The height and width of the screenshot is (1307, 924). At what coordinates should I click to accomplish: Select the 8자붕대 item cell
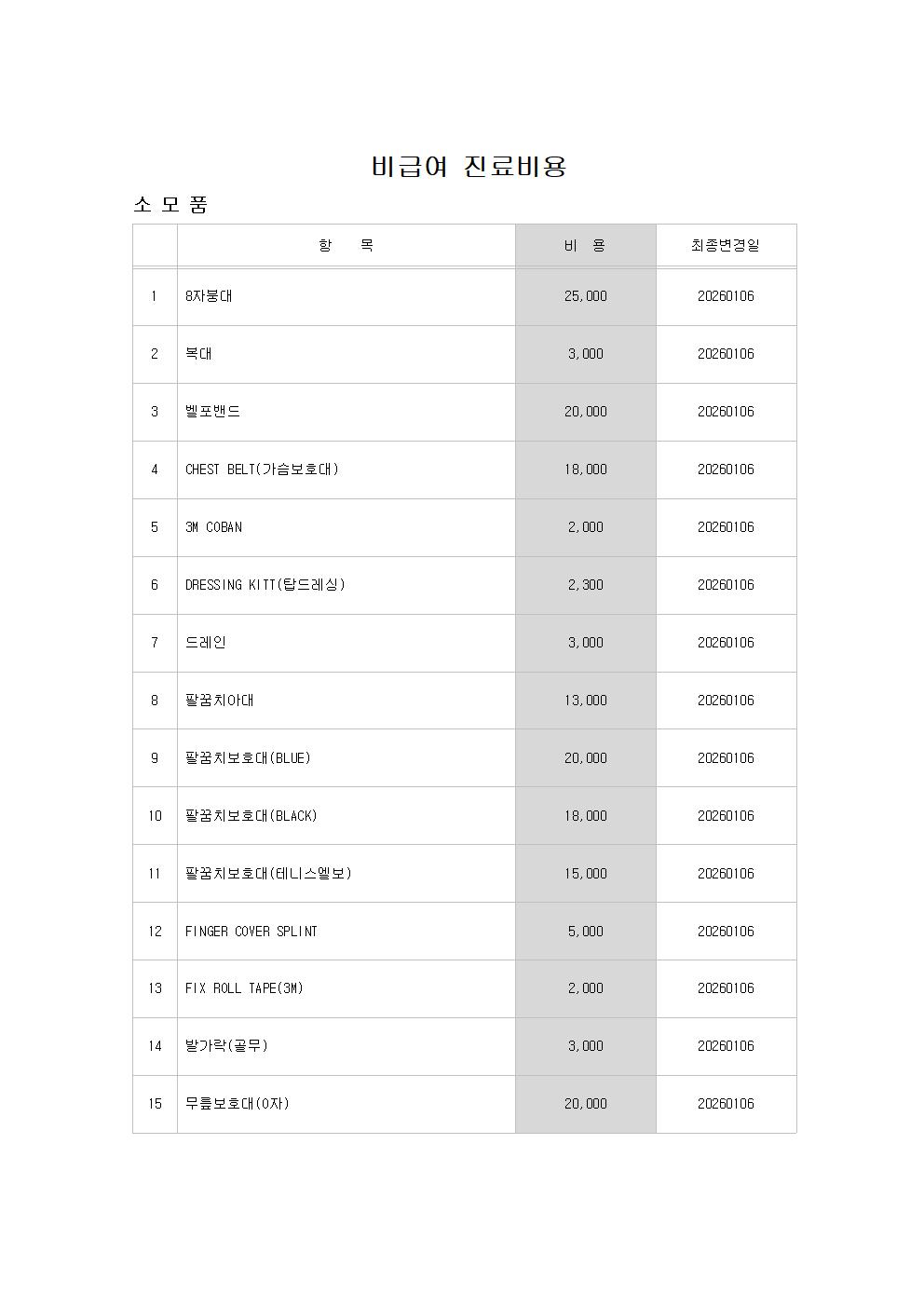coord(210,296)
